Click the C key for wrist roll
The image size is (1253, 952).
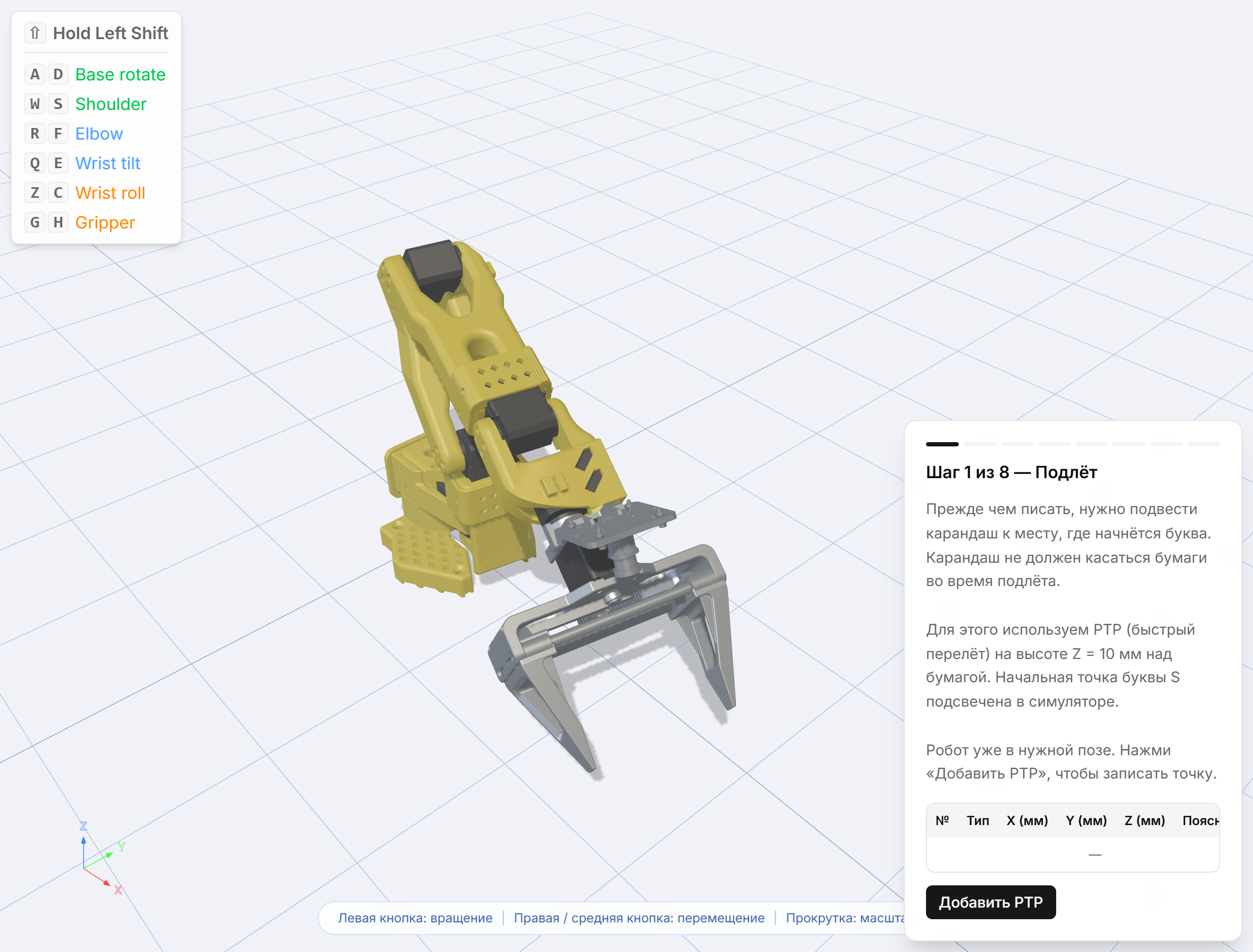[58, 193]
